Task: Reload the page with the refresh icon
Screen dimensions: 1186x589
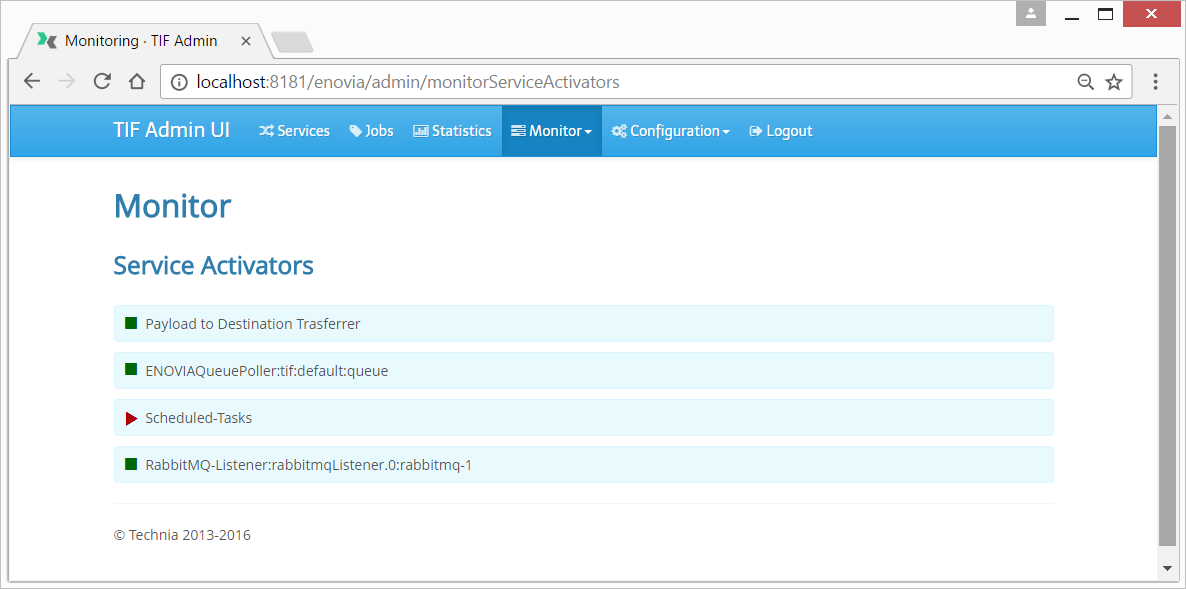Action: click(102, 82)
